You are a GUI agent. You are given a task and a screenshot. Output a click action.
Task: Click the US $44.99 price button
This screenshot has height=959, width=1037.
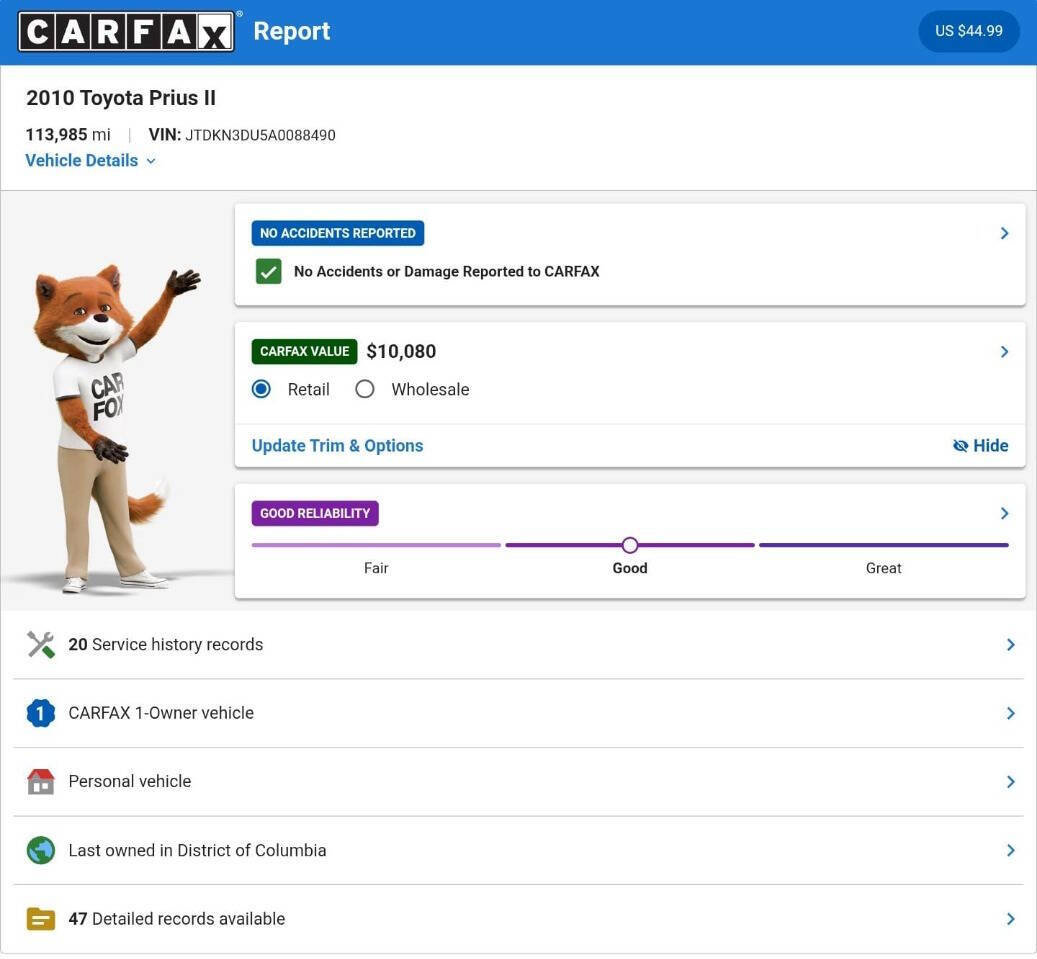(x=968, y=31)
